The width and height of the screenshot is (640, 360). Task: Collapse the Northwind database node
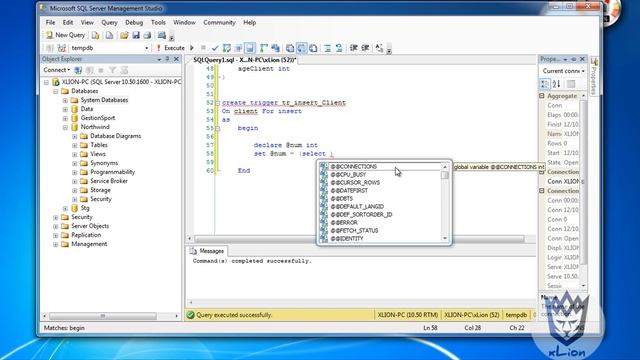point(65,127)
